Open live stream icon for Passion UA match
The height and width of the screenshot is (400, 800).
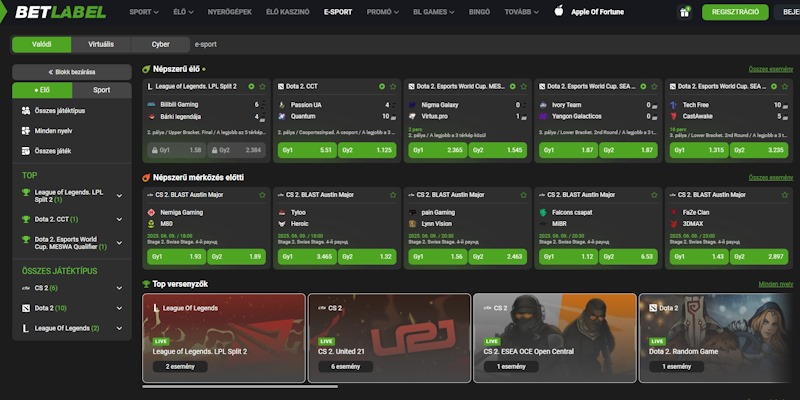tap(382, 87)
